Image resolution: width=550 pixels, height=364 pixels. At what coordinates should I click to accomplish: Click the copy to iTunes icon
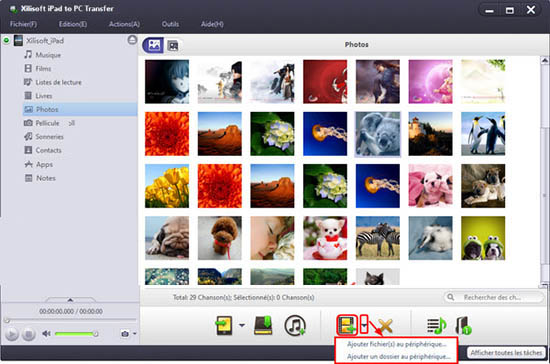tap(295, 325)
